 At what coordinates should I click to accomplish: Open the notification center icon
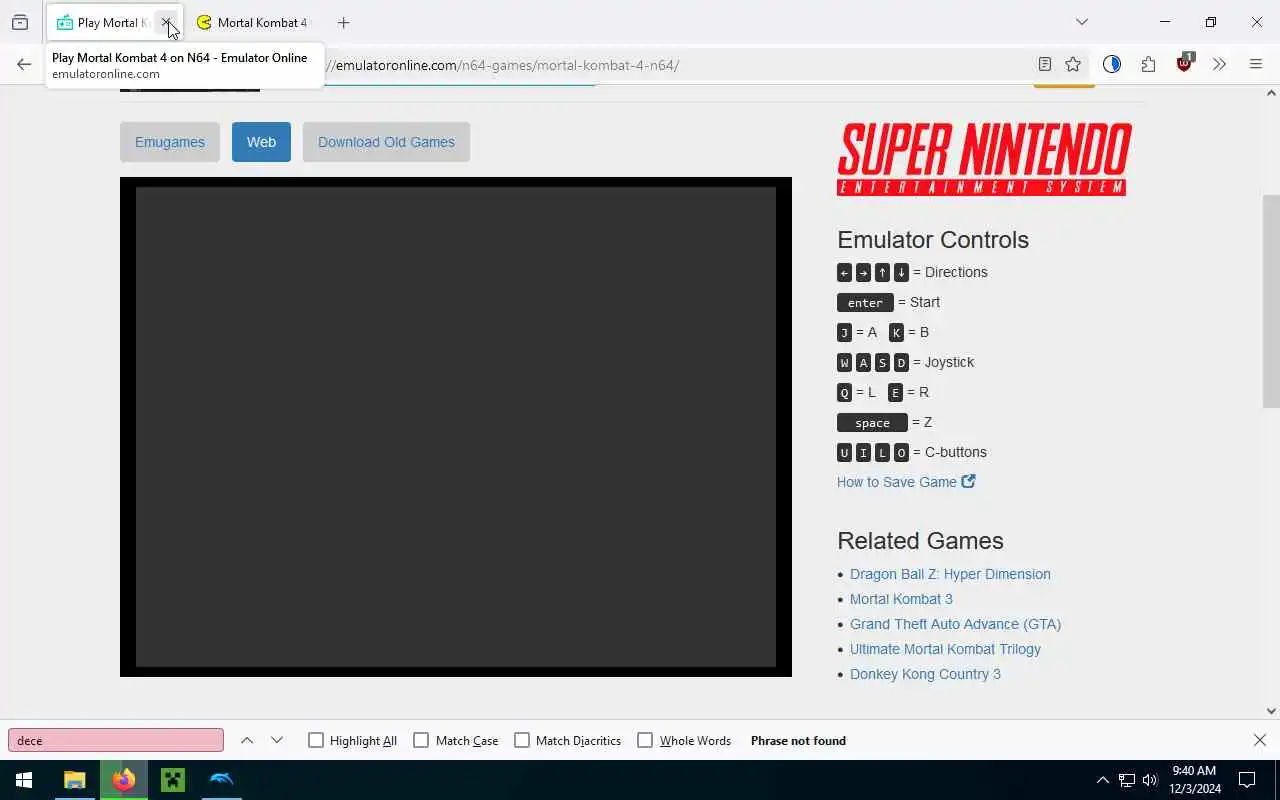pyautogui.click(x=1247, y=780)
